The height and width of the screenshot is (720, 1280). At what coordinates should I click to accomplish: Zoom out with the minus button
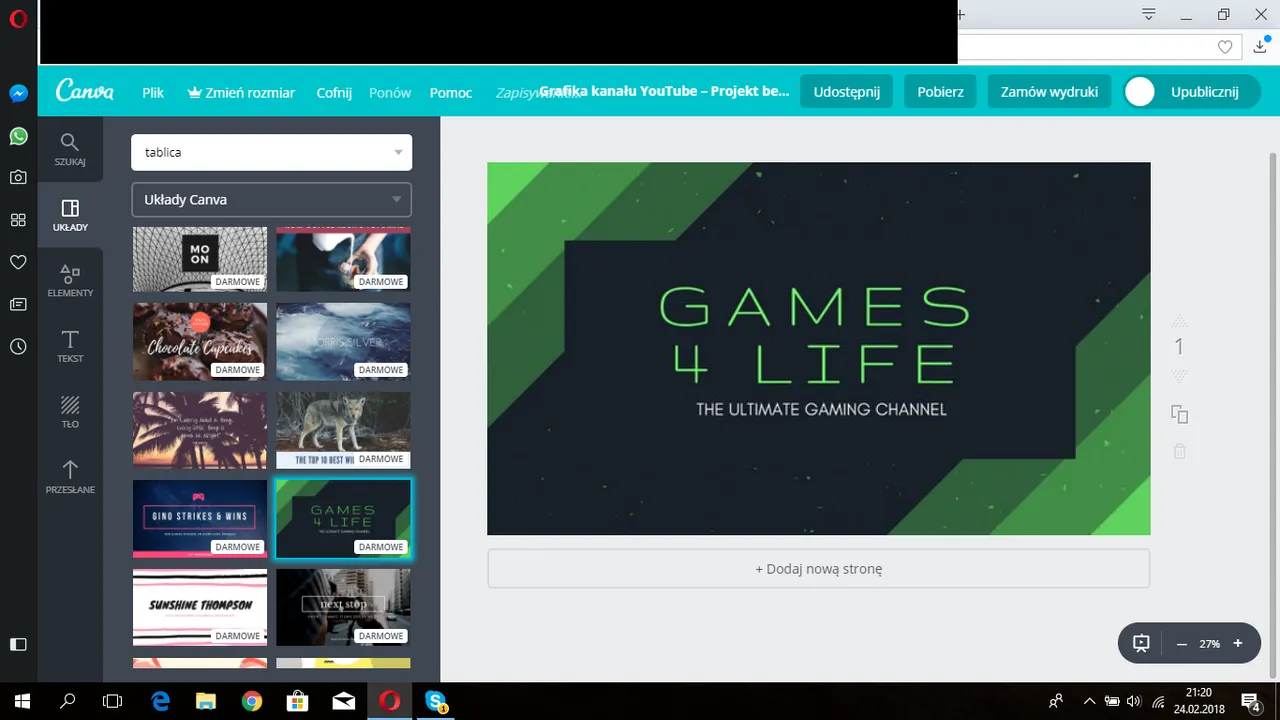point(1181,644)
